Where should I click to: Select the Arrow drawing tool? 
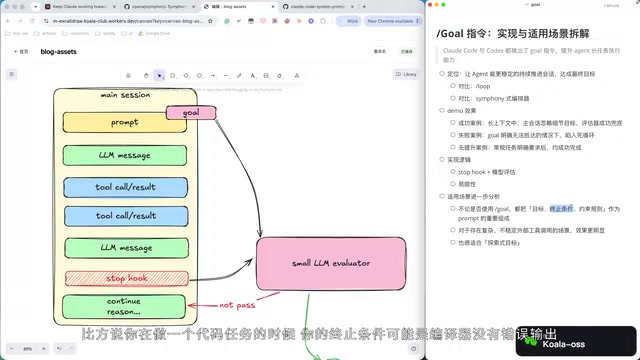coord(213,76)
